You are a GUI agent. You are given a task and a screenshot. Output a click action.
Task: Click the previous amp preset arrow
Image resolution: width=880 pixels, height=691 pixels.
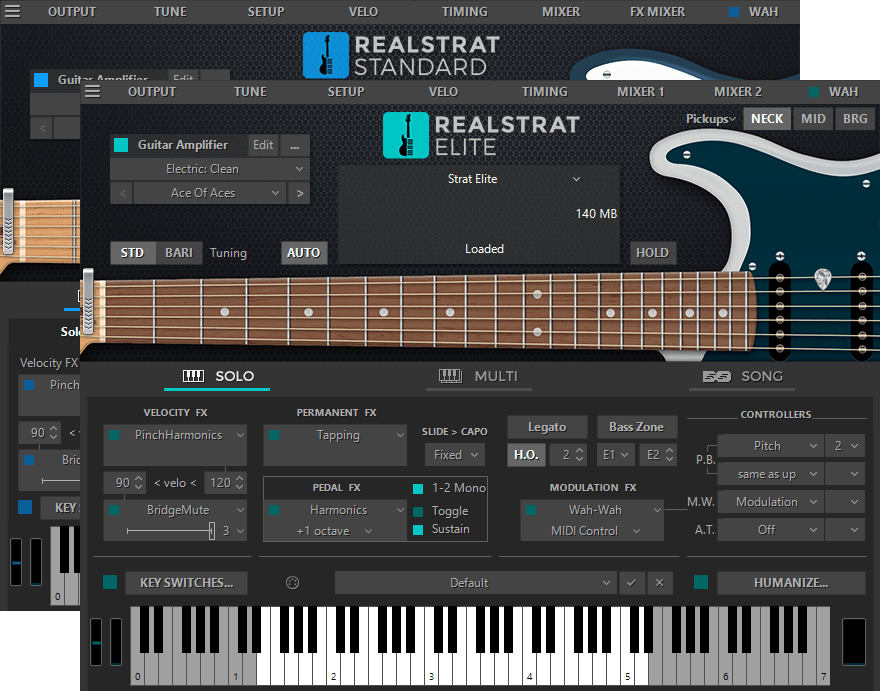click(x=121, y=193)
